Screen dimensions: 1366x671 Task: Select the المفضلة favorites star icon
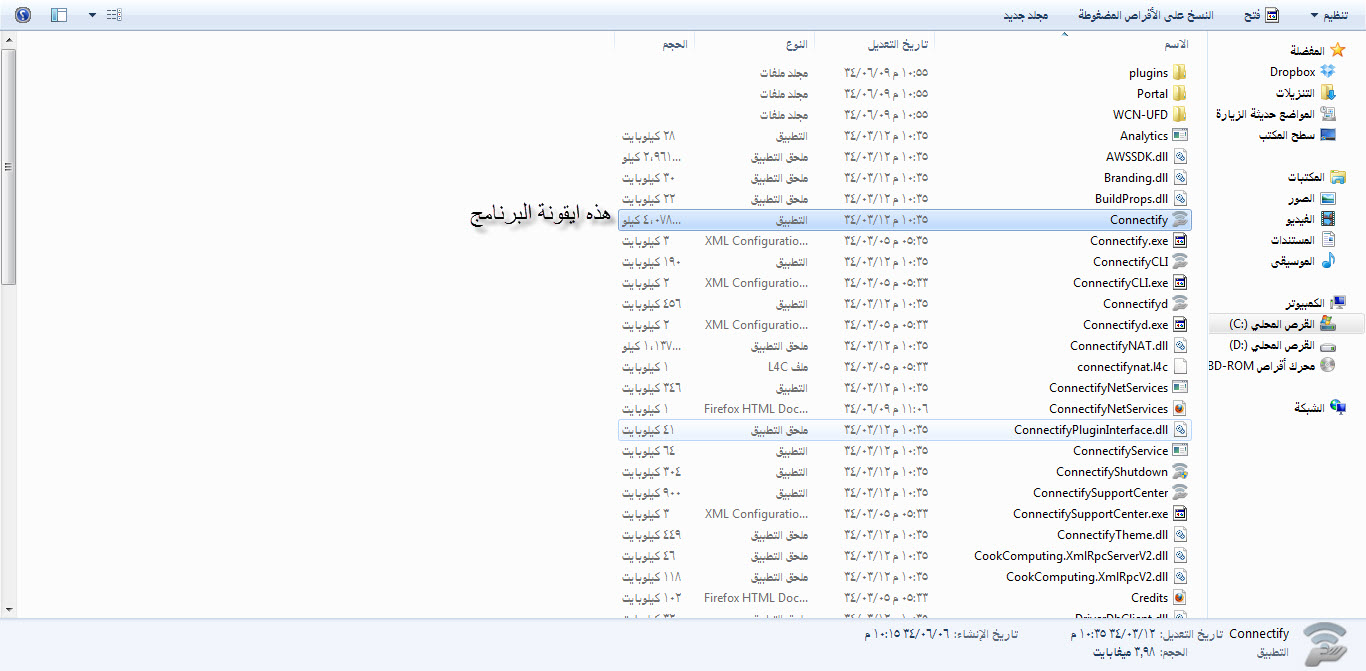point(1336,51)
